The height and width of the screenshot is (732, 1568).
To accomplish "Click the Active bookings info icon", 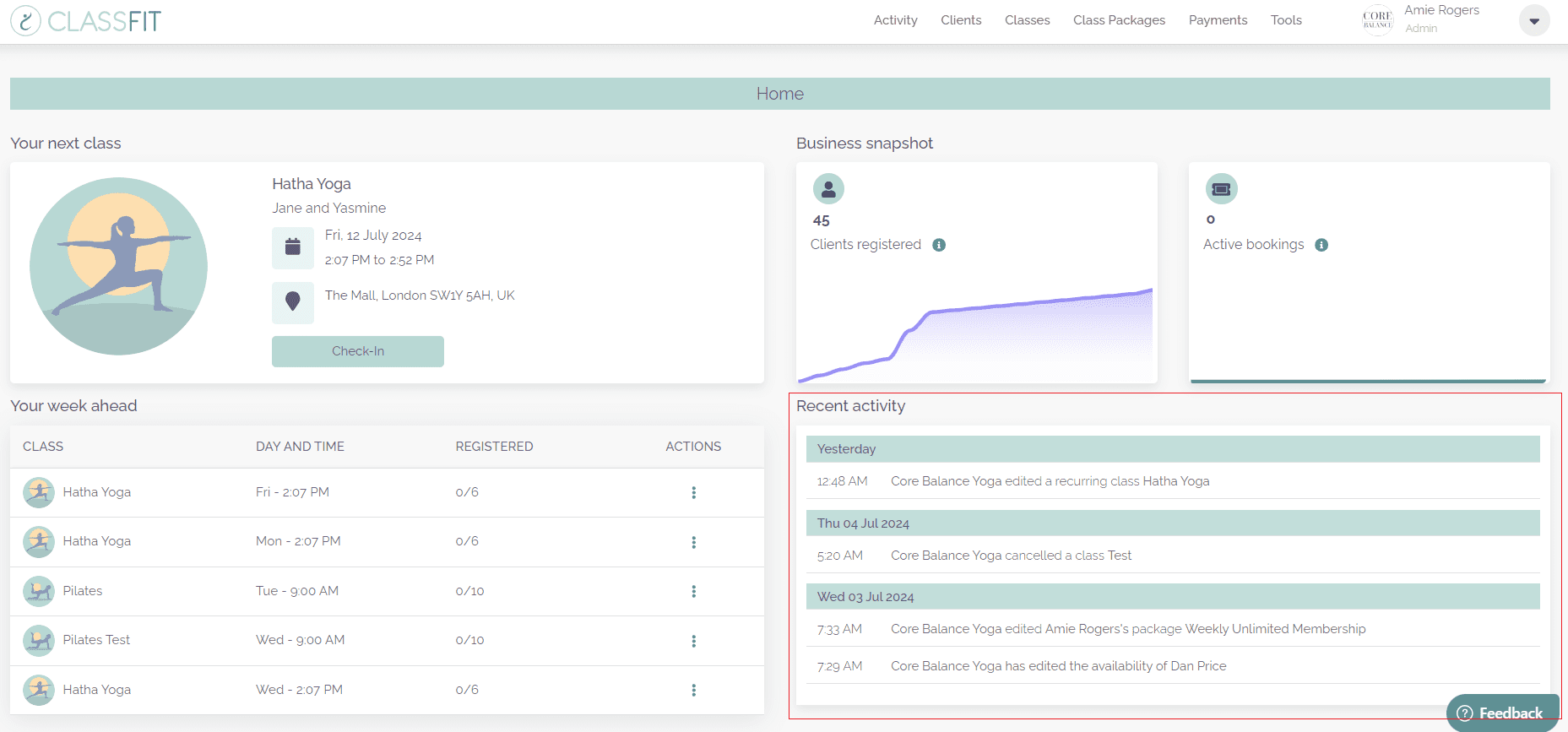I will [x=1321, y=245].
